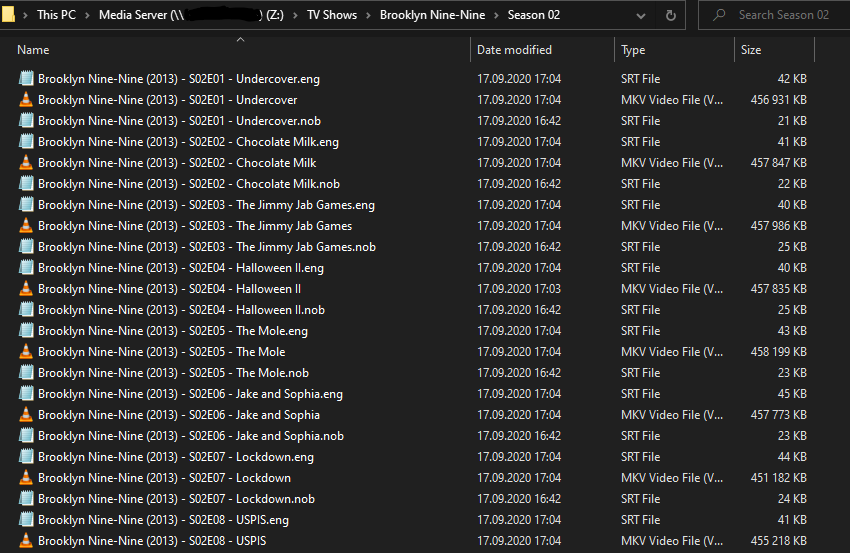850x553 pixels.
Task: Click Season 02 in the breadcrumb
Action: coord(533,15)
